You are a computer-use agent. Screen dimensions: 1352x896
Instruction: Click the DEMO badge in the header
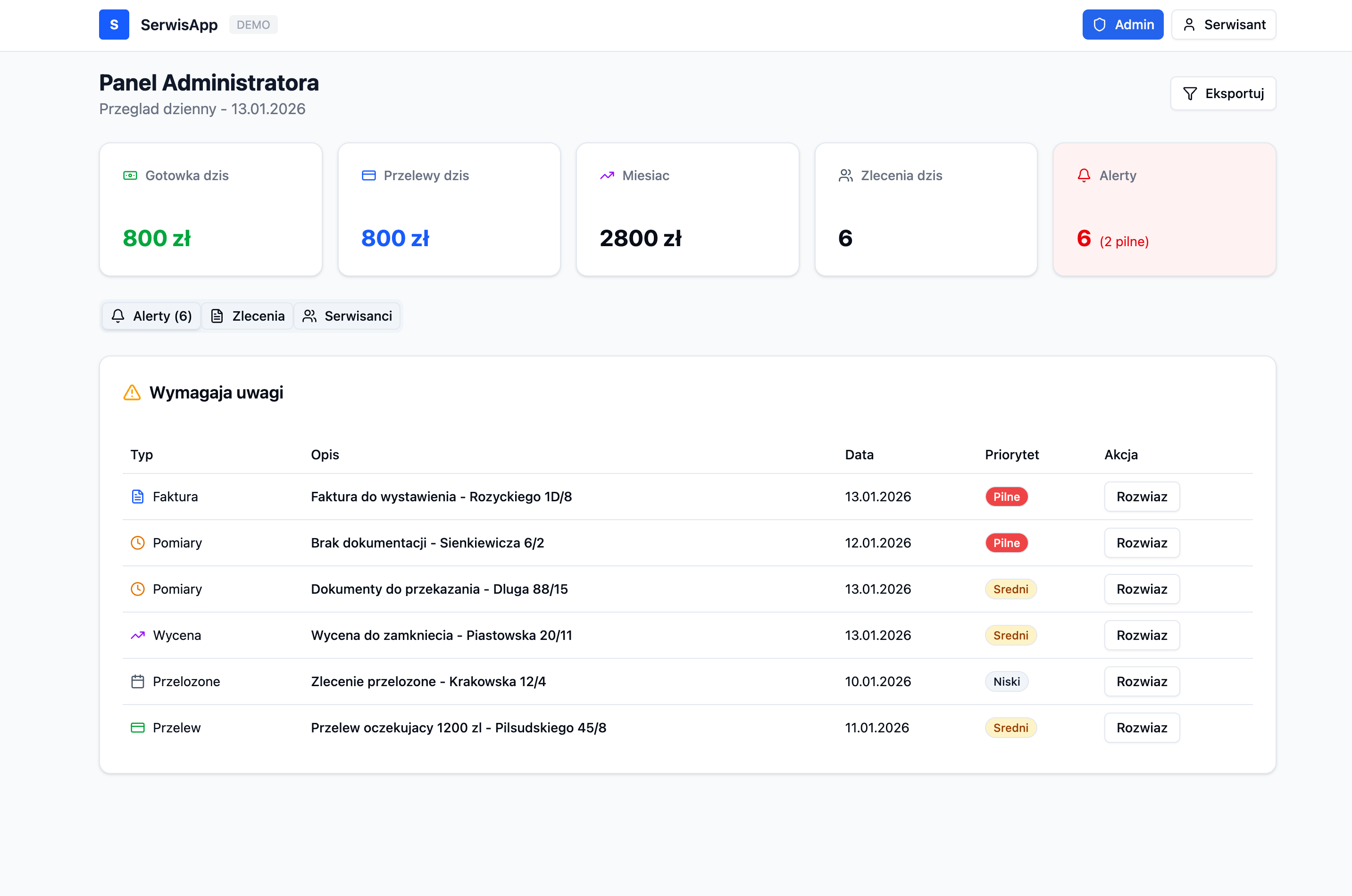[253, 25]
